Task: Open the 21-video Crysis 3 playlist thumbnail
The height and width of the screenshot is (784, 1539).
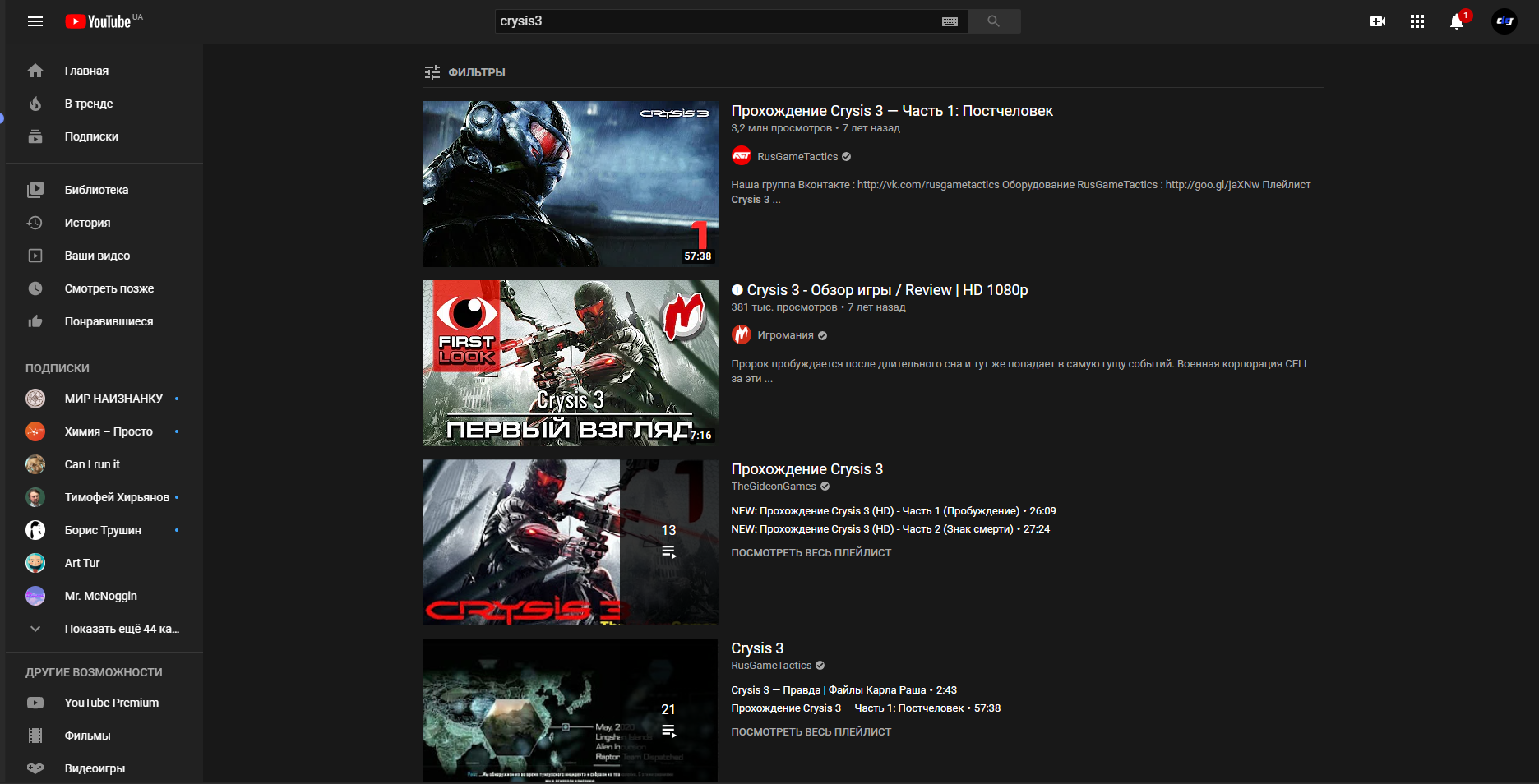Action: 571,711
